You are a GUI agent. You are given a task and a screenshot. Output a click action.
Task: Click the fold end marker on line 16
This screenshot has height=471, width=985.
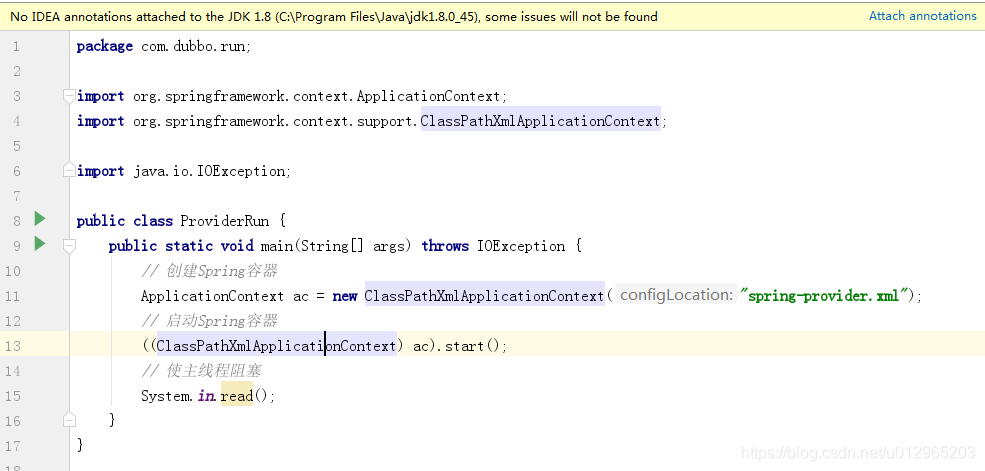click(69, 420)
